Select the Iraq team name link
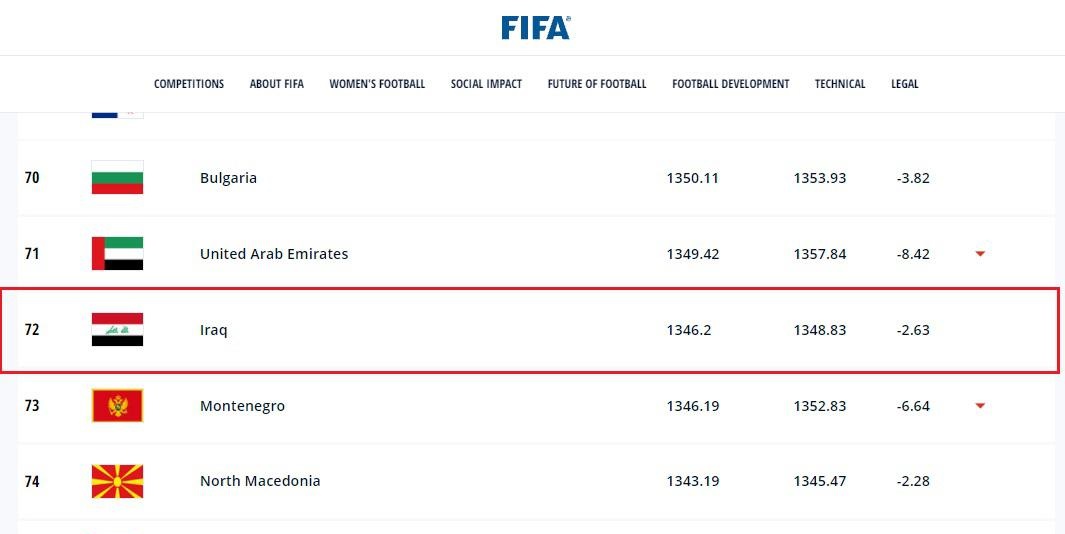Viewport: 1065px width, 534px height. (214, 330)
